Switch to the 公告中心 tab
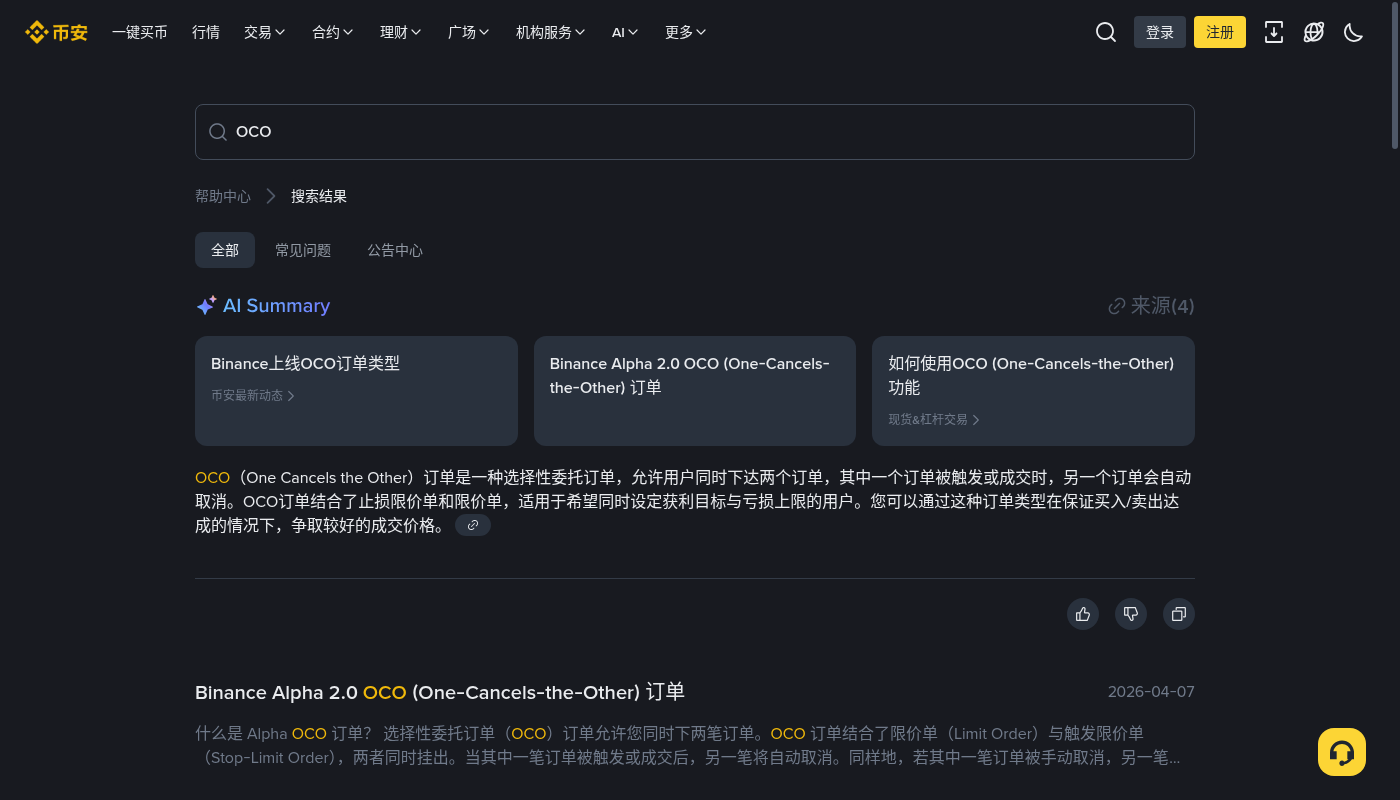This screenshot has height=800, width=1400. (x=395, y=250)
